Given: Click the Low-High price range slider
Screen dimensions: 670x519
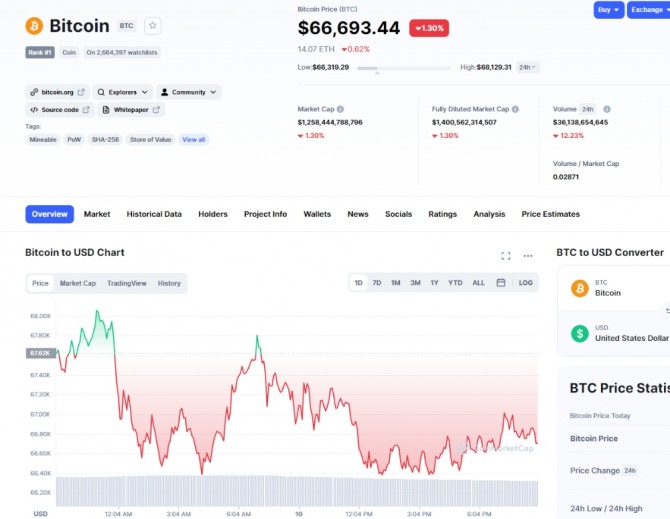Looking at the screenshot, I should (x=404, y=68).
